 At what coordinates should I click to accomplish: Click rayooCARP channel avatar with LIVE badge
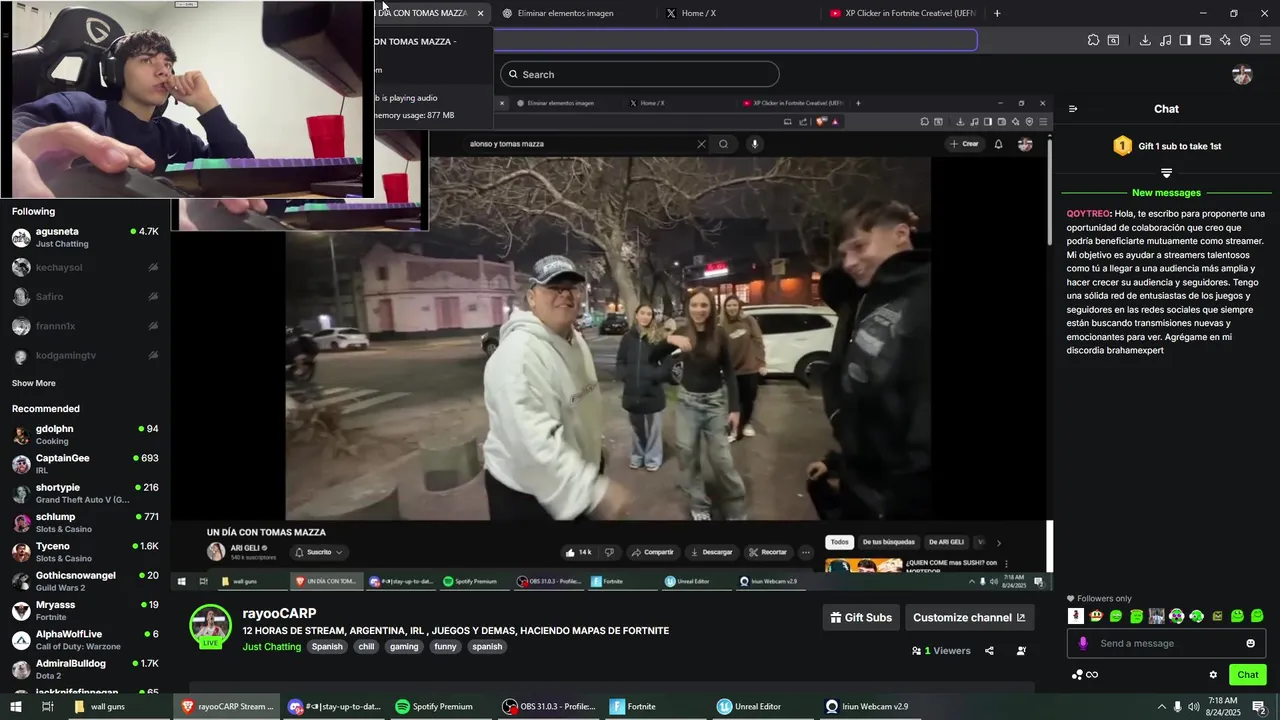(210, 627)
